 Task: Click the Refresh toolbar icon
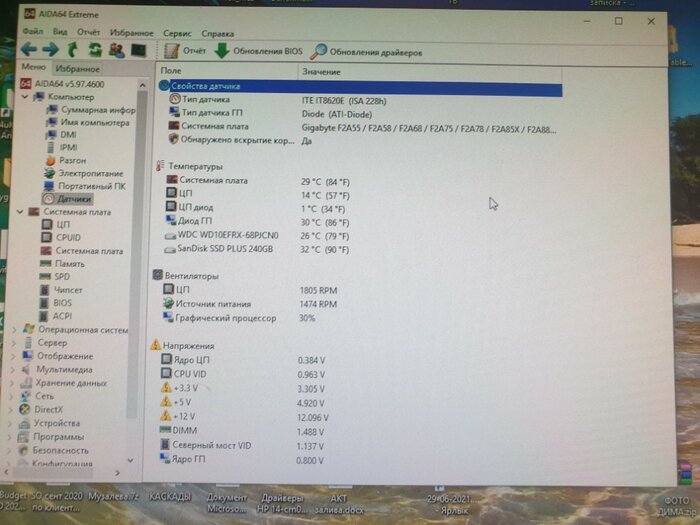(x=95, y=50)
